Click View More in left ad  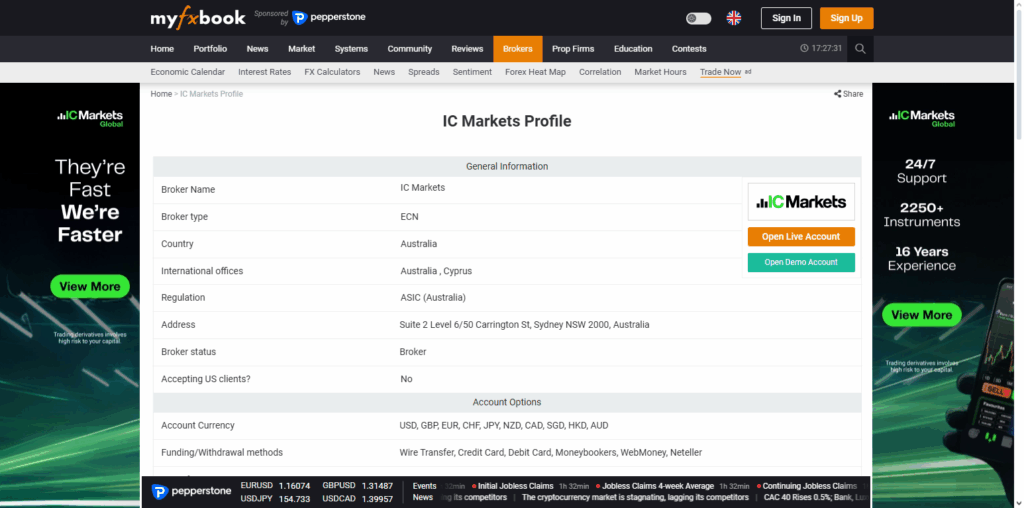90,286
